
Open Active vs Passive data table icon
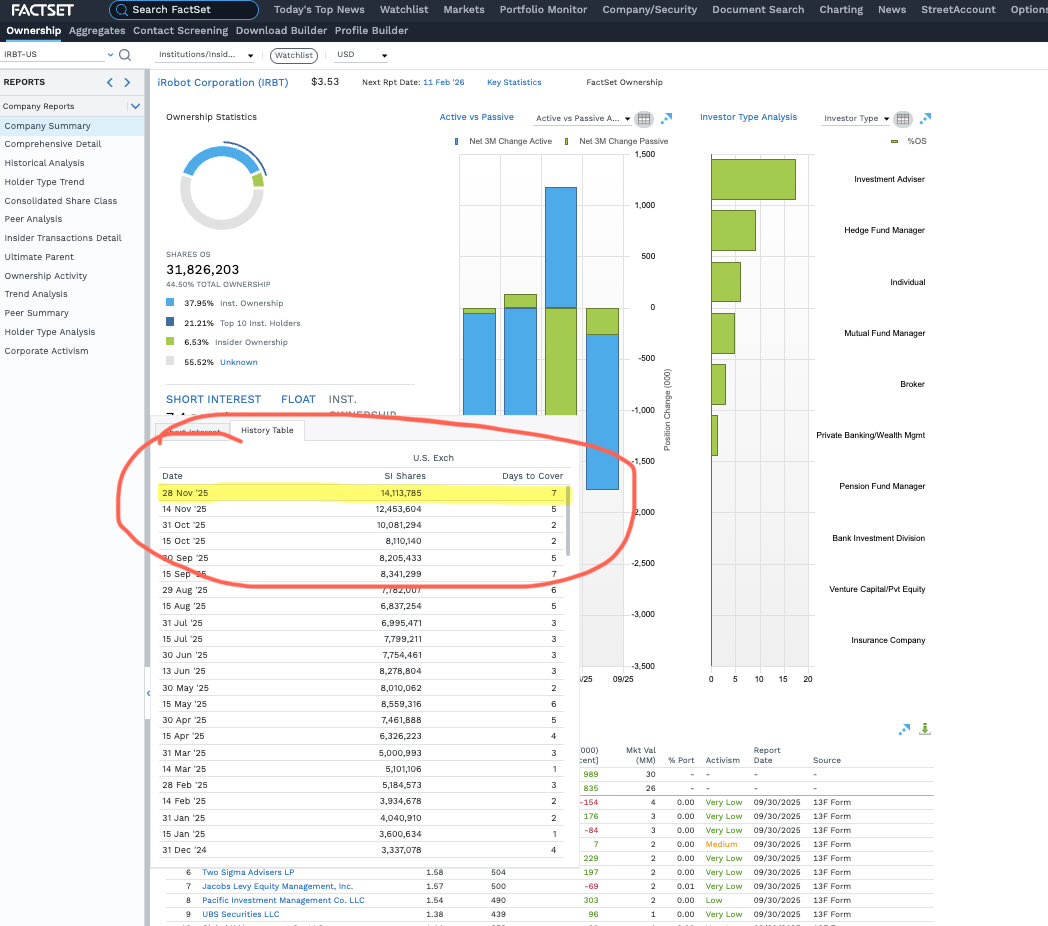[x=644, y=119]
